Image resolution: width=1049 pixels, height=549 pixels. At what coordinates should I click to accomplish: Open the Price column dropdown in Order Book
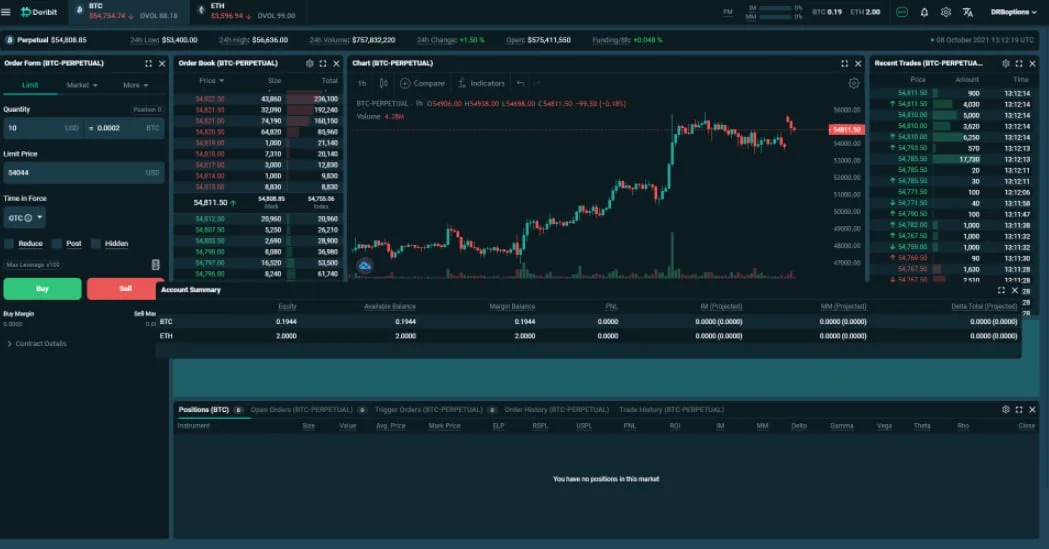[211, 81]
